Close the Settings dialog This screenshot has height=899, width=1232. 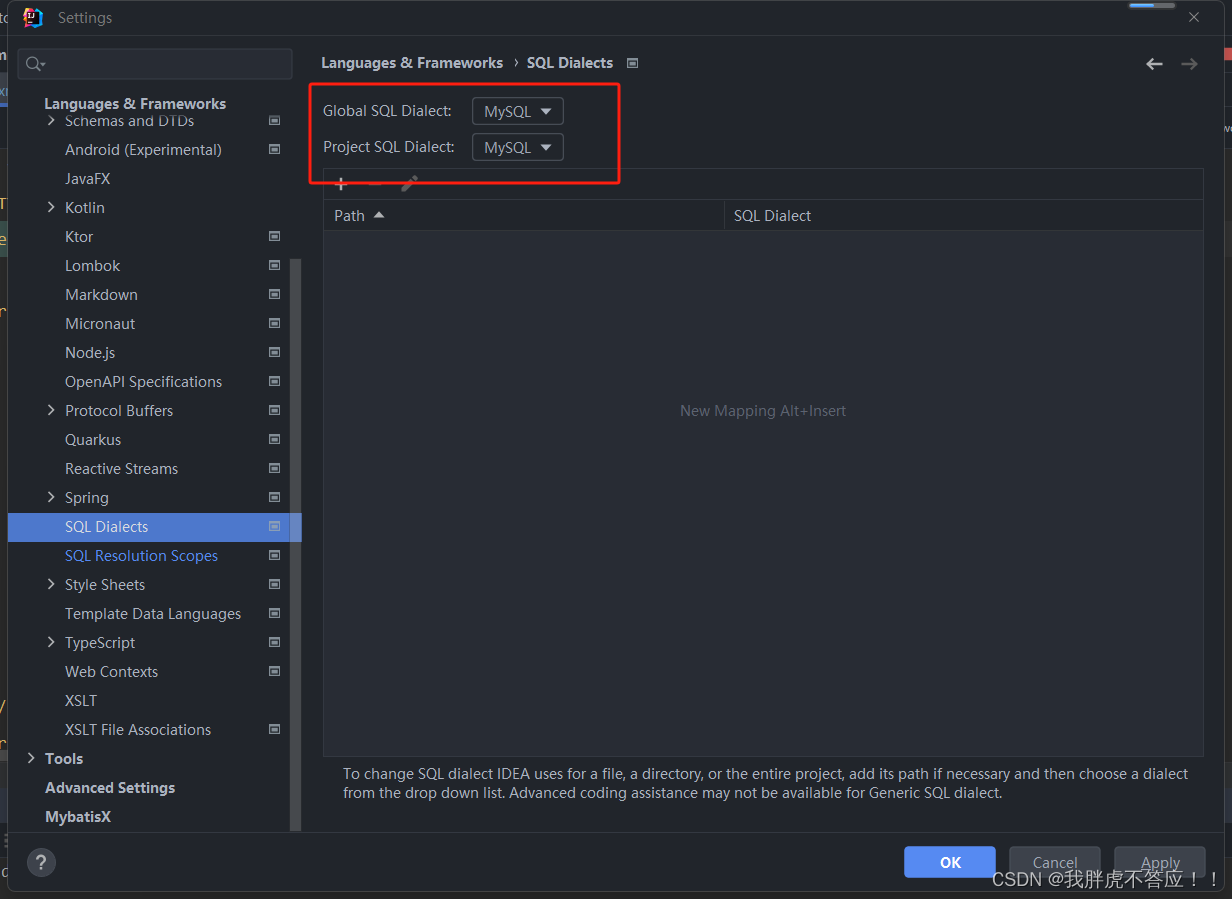tap(1194, 17)
